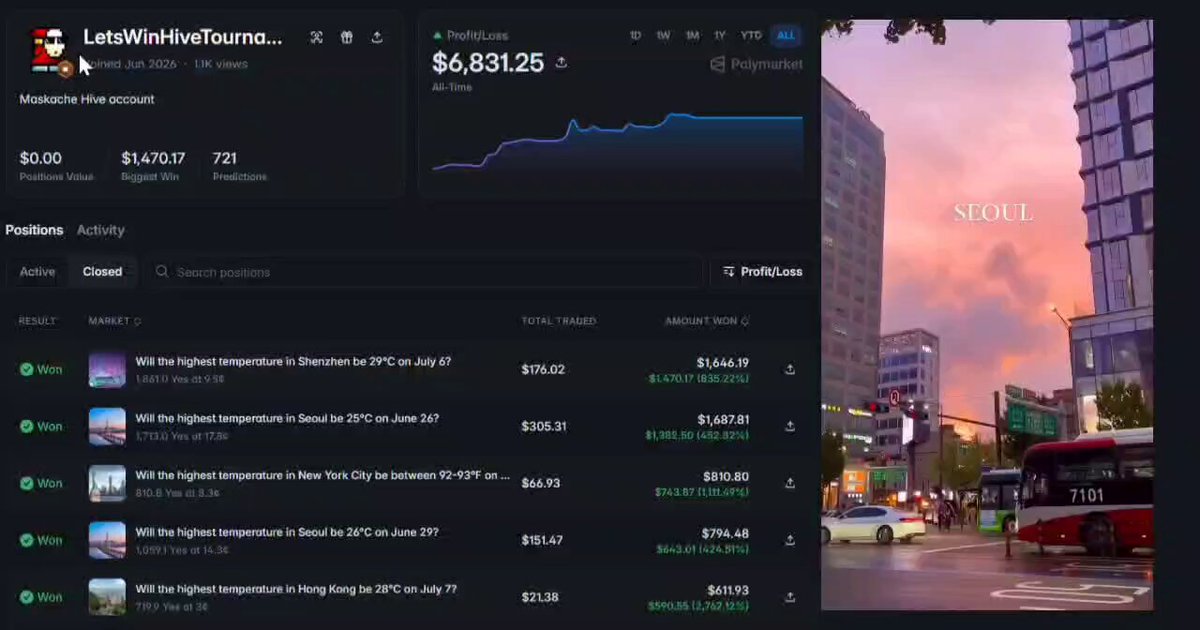Click the share icon next to $6,831.25
Screen dimensions: 1200x630
tap(561, 63)
